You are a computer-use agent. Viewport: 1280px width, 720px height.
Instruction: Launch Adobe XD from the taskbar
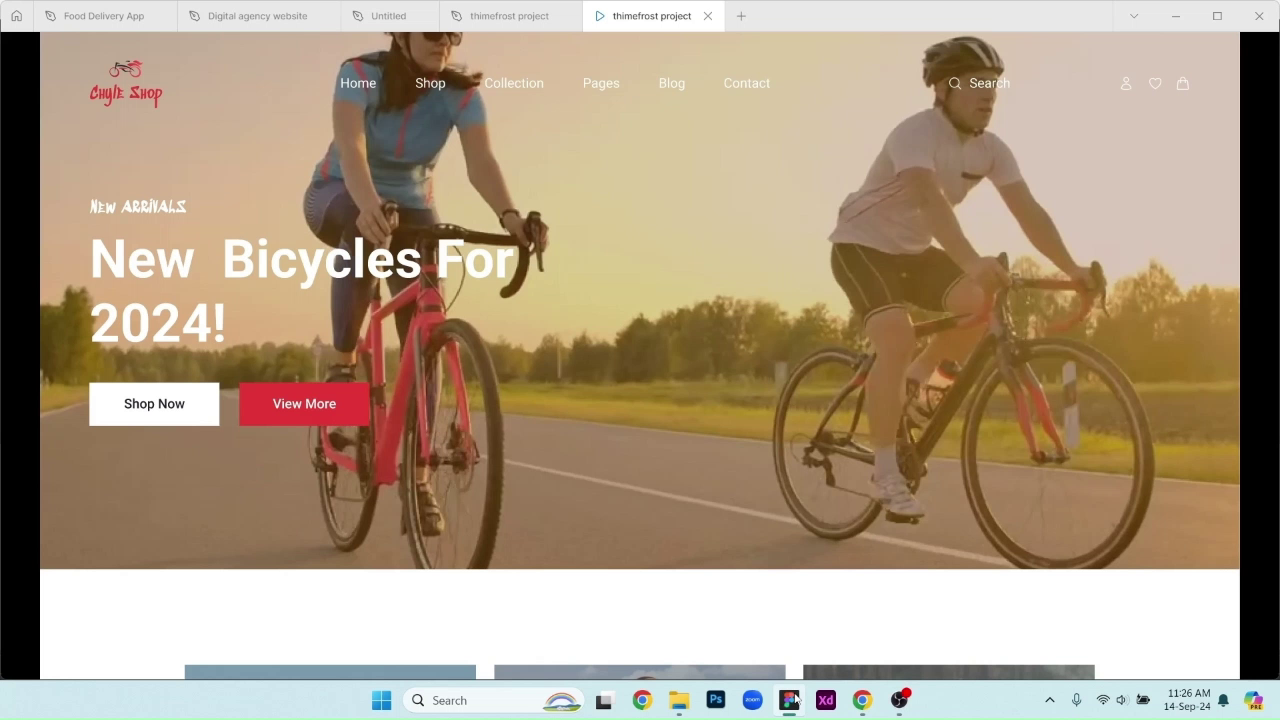point(826,700)
